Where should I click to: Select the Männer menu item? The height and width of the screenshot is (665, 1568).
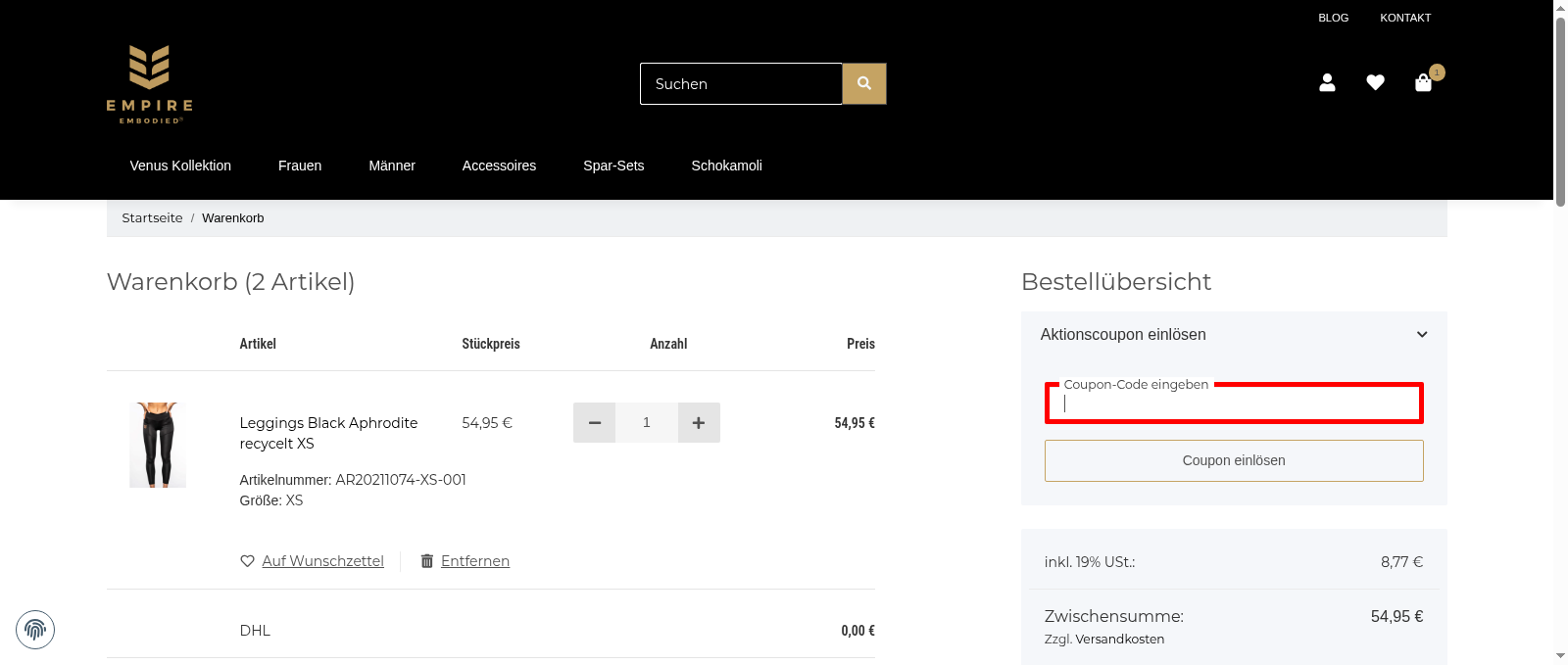tap(392, 166)
